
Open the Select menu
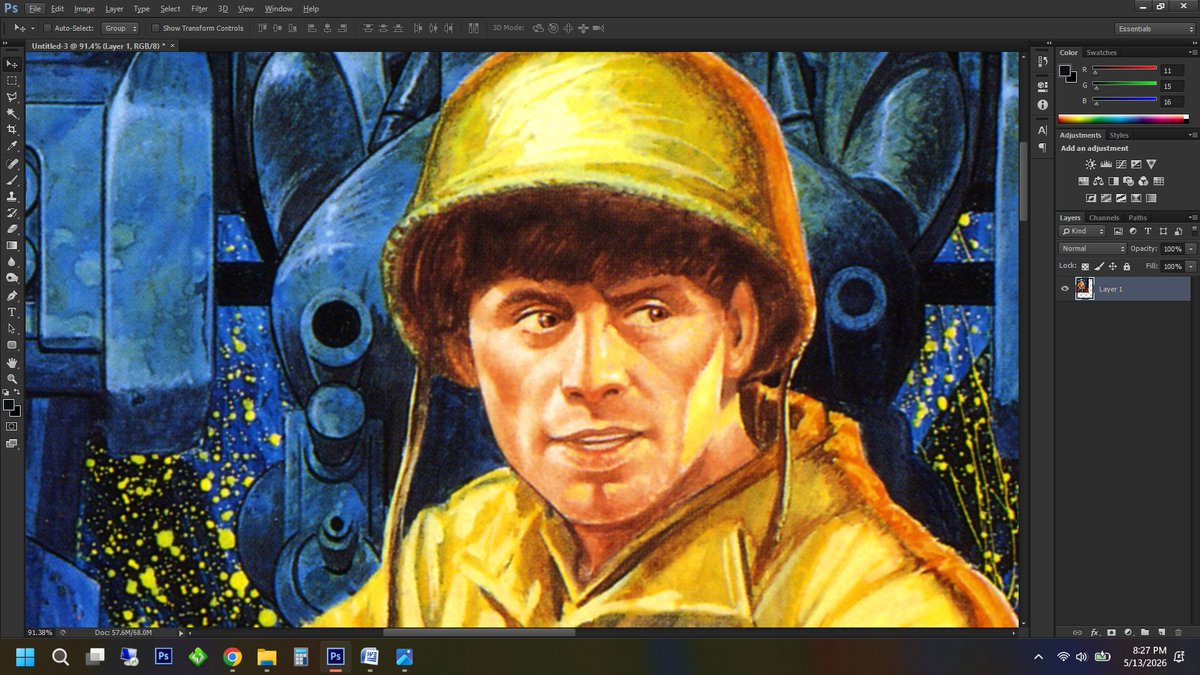(x=170, y=8)
